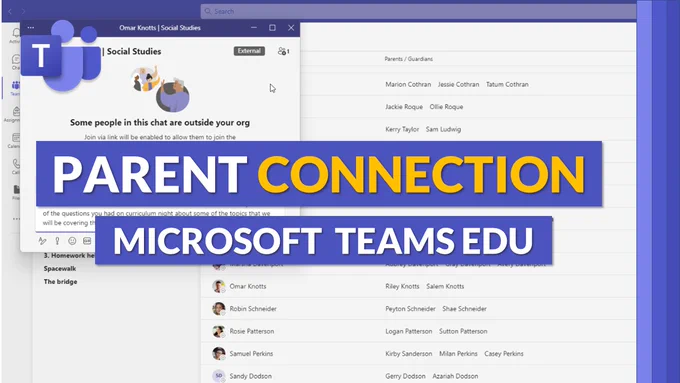Click the message compose text area

coord(160,219)
